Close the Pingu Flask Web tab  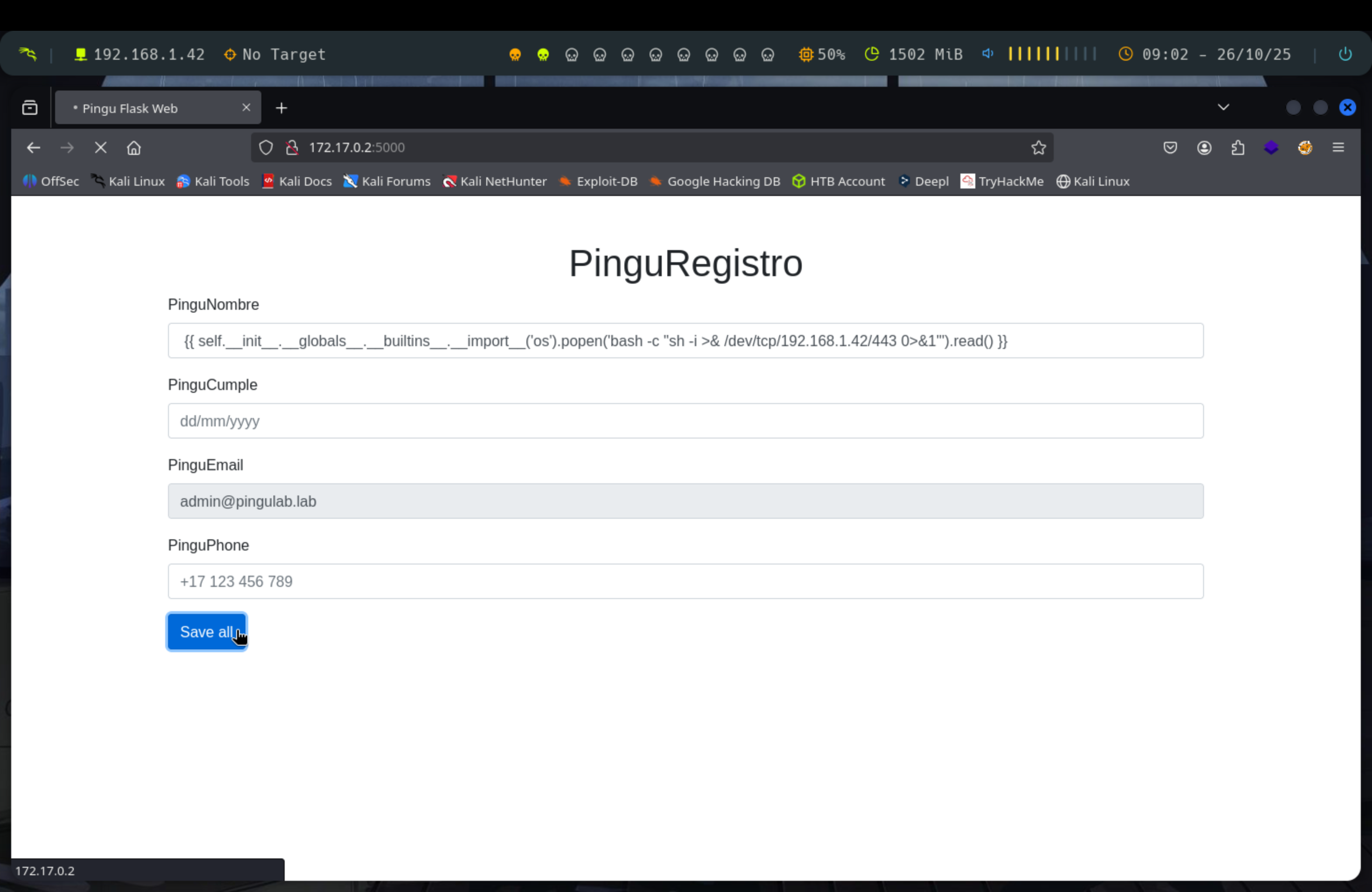[246, 107]
